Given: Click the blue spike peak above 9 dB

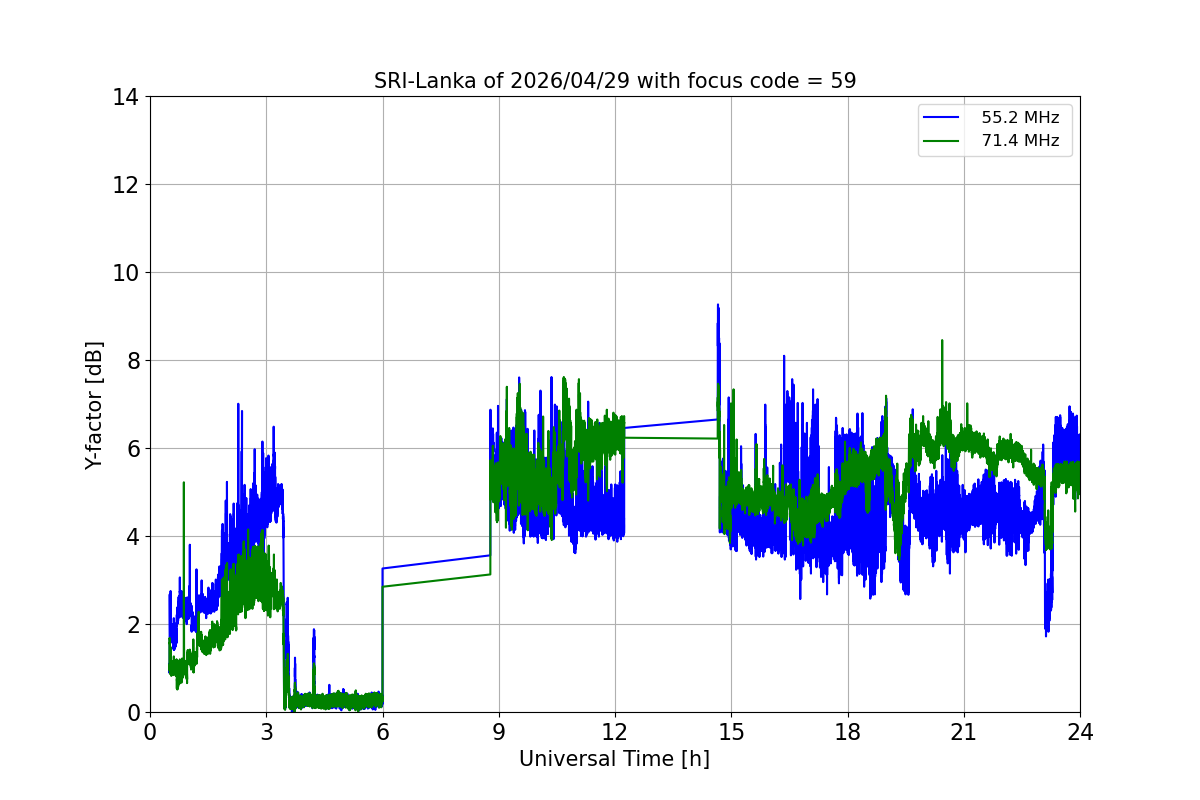Looking at the screenshot, I should tap(718, 305).
